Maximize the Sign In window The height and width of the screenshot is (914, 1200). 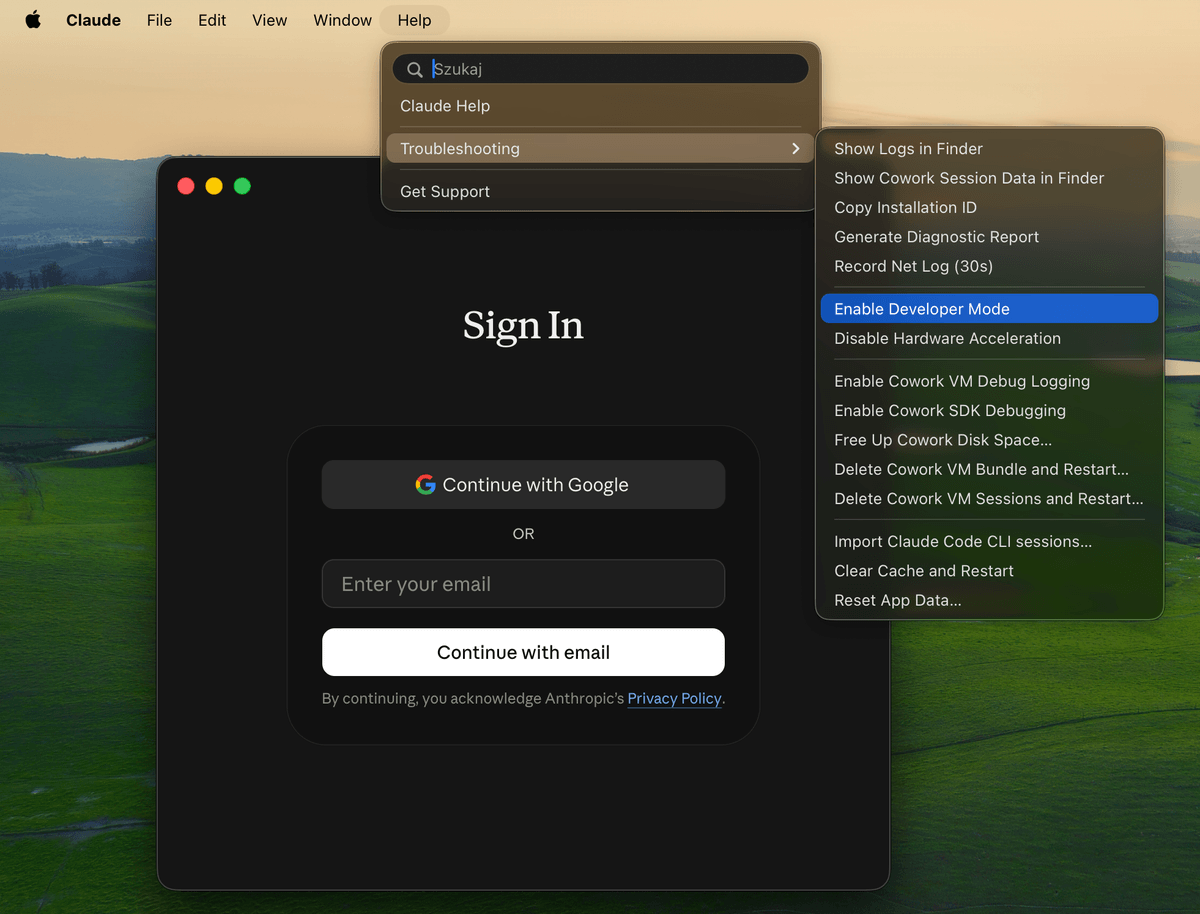click(242, 186)
